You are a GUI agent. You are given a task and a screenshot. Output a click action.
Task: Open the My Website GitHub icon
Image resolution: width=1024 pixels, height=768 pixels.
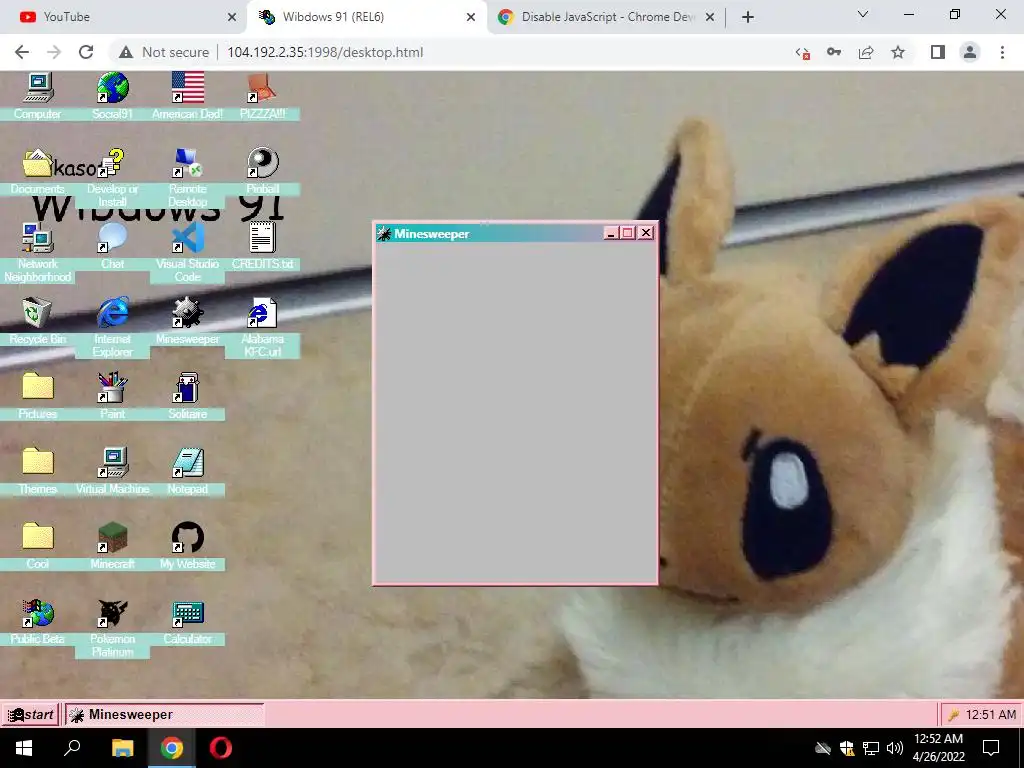pyautogui.click(x=187, y=537)
